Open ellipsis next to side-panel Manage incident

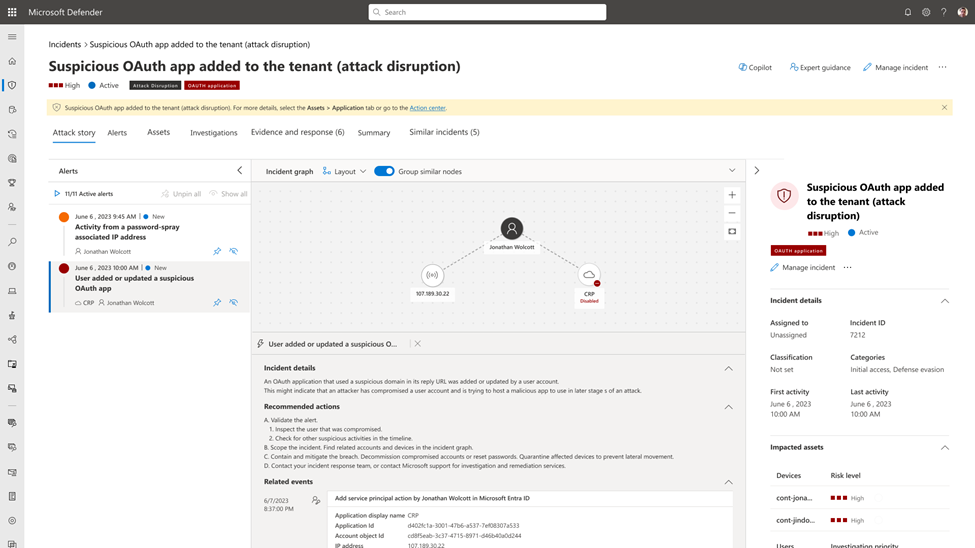pyautogui.click(x=848, y=267)
